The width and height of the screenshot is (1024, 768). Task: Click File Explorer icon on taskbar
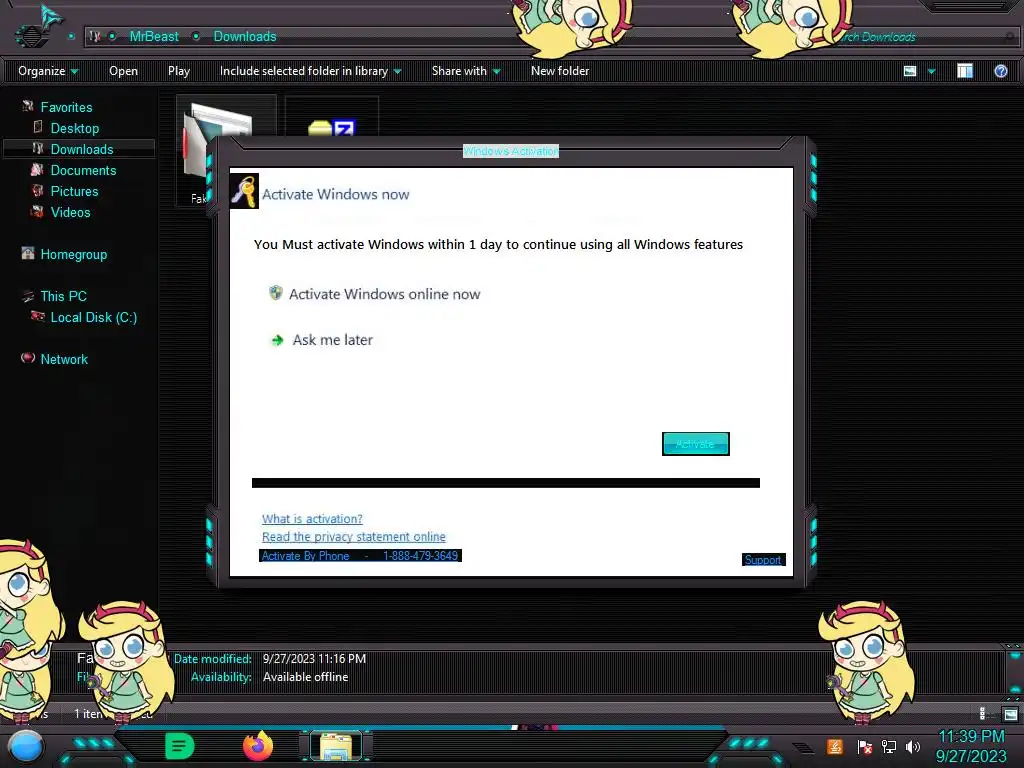[336, 747]
